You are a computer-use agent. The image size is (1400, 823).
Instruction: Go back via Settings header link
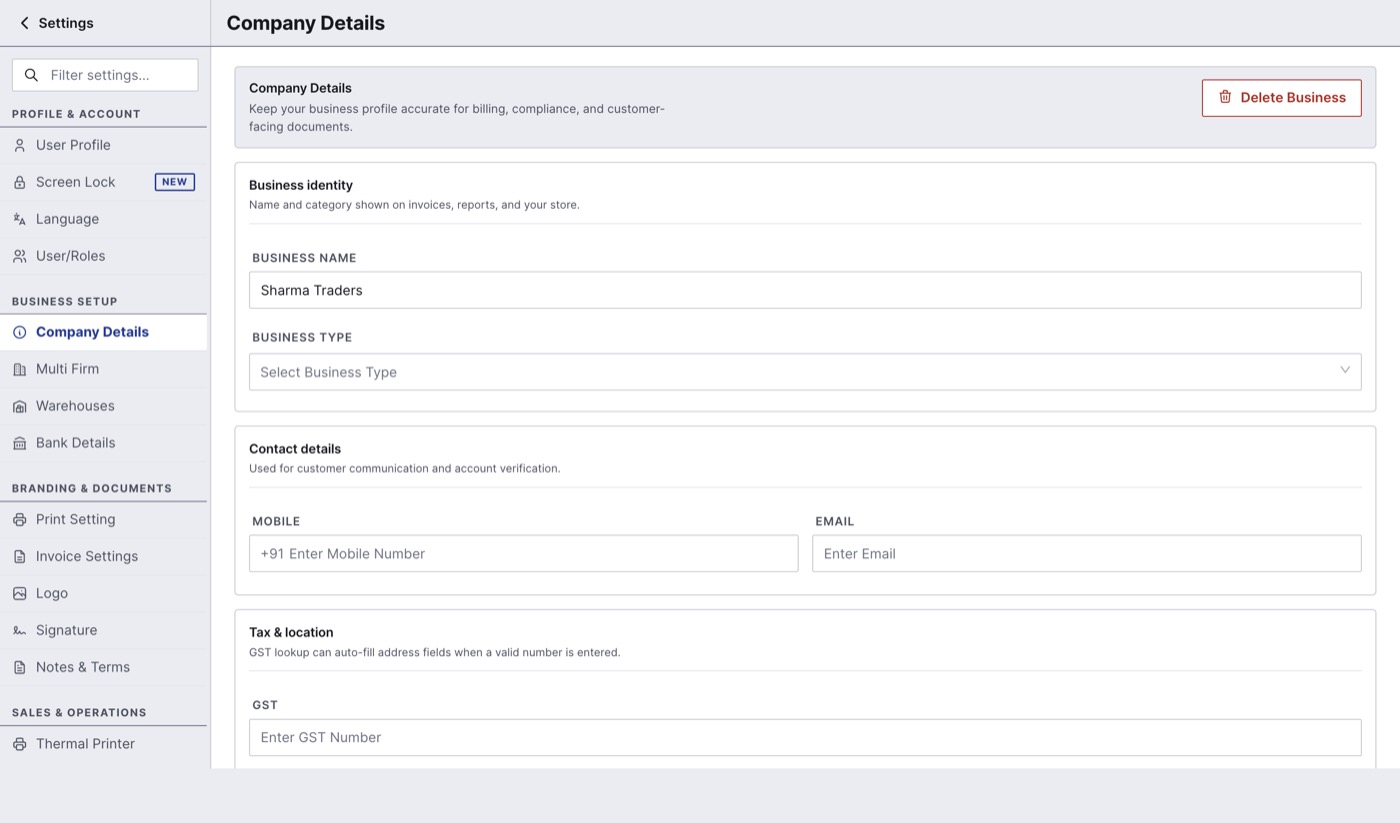tap(57, 23)
